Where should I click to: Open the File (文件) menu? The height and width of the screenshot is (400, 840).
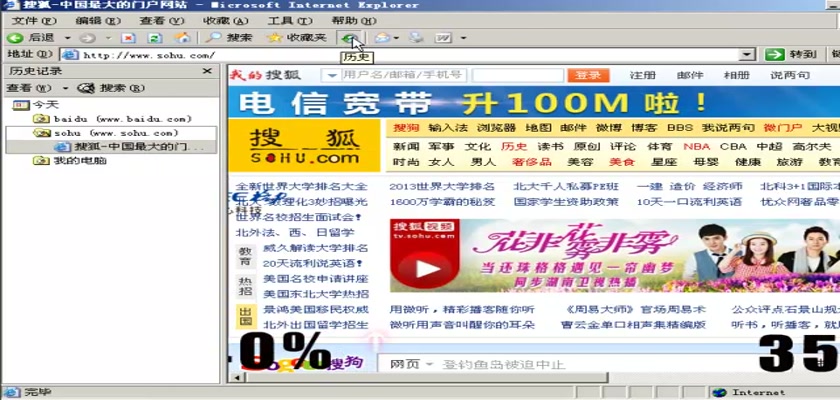pos(34,21)
